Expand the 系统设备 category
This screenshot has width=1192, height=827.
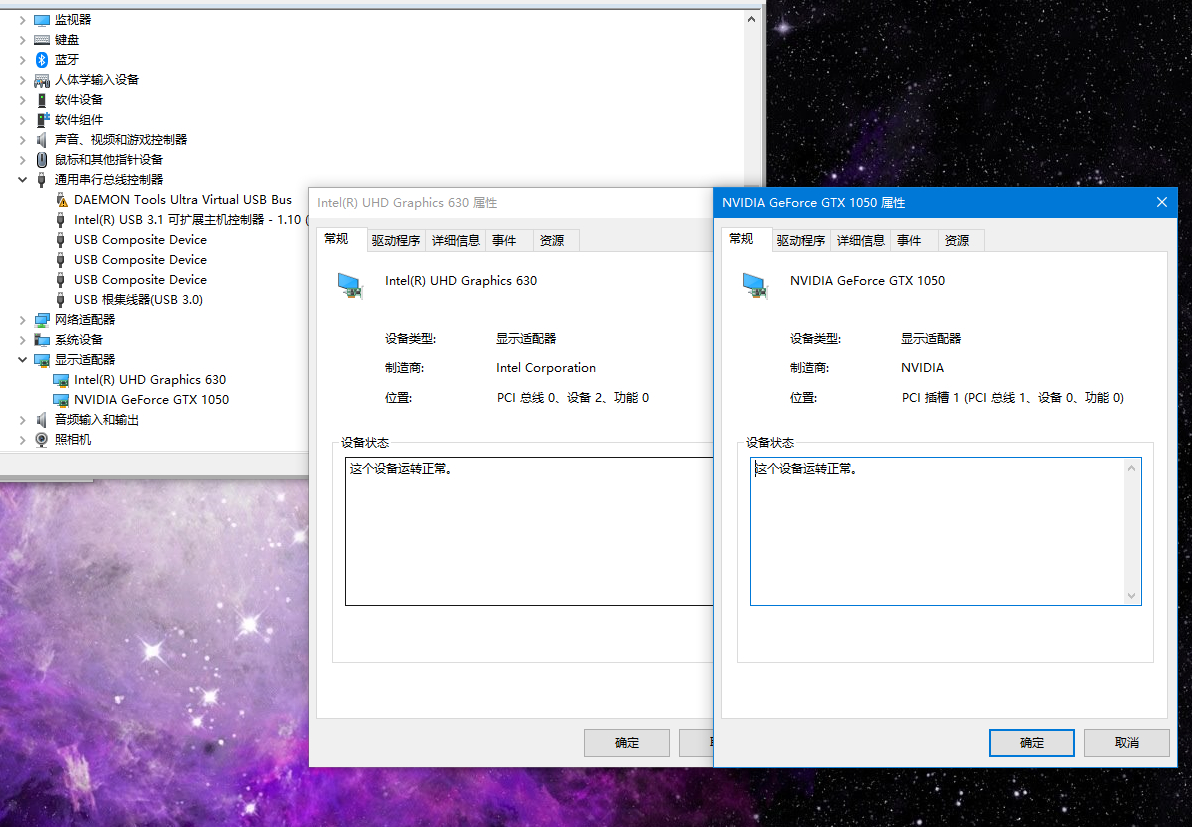pyautogui.click(x=22, y=340)
